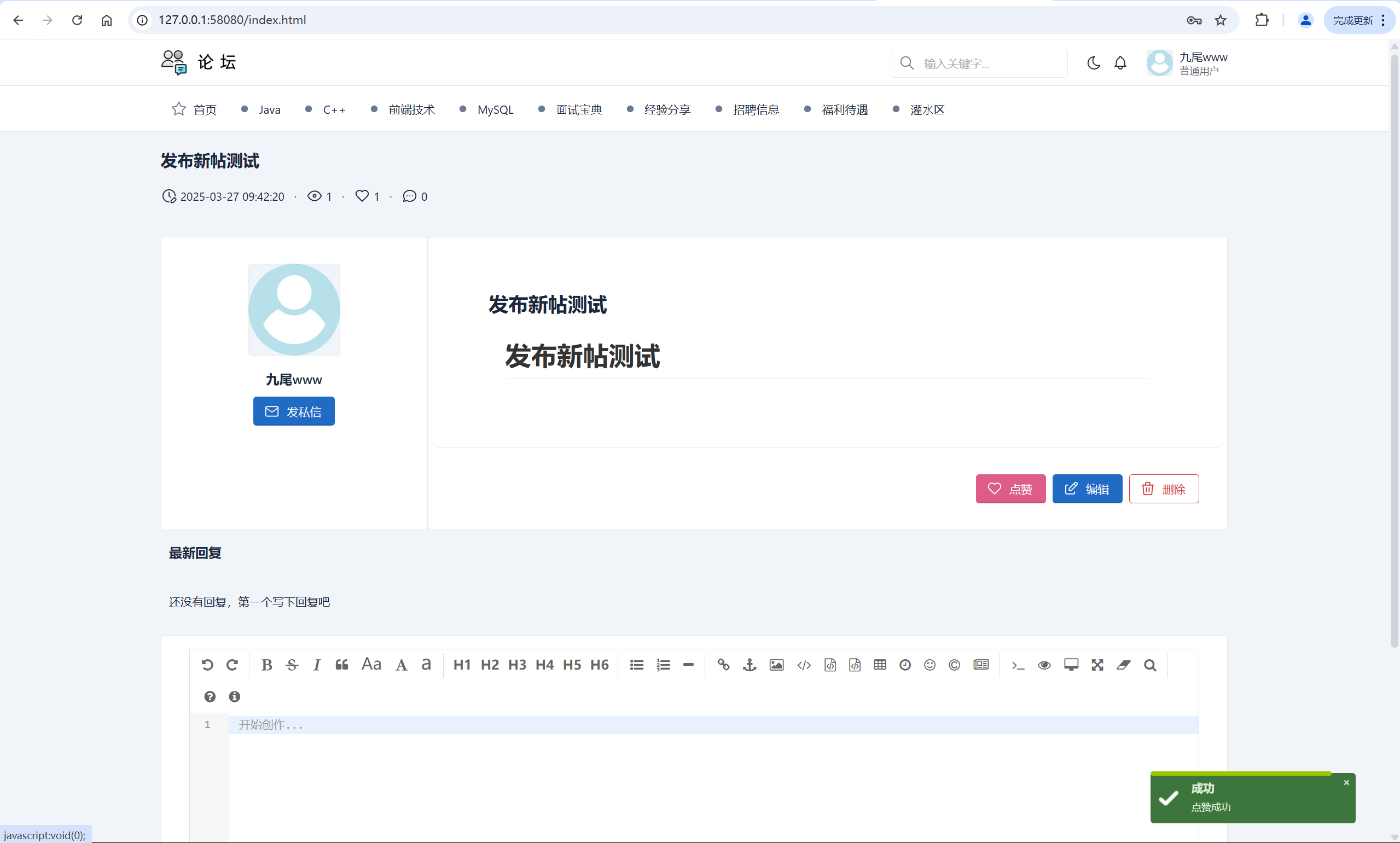The width and height of the screenshot is (1400, 843).
Task: Toggle fullscreen editor mode icon
Action: [x=1097, y=665]
